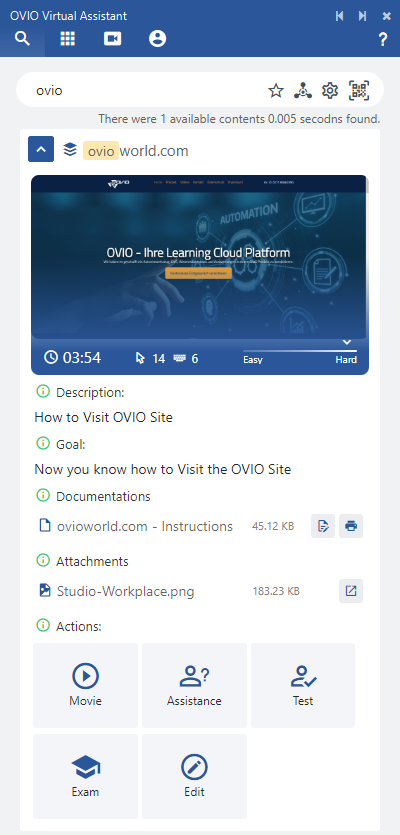400x835 pixels.
Task: Collapse the ovioworld.com result
Action: 41,151
